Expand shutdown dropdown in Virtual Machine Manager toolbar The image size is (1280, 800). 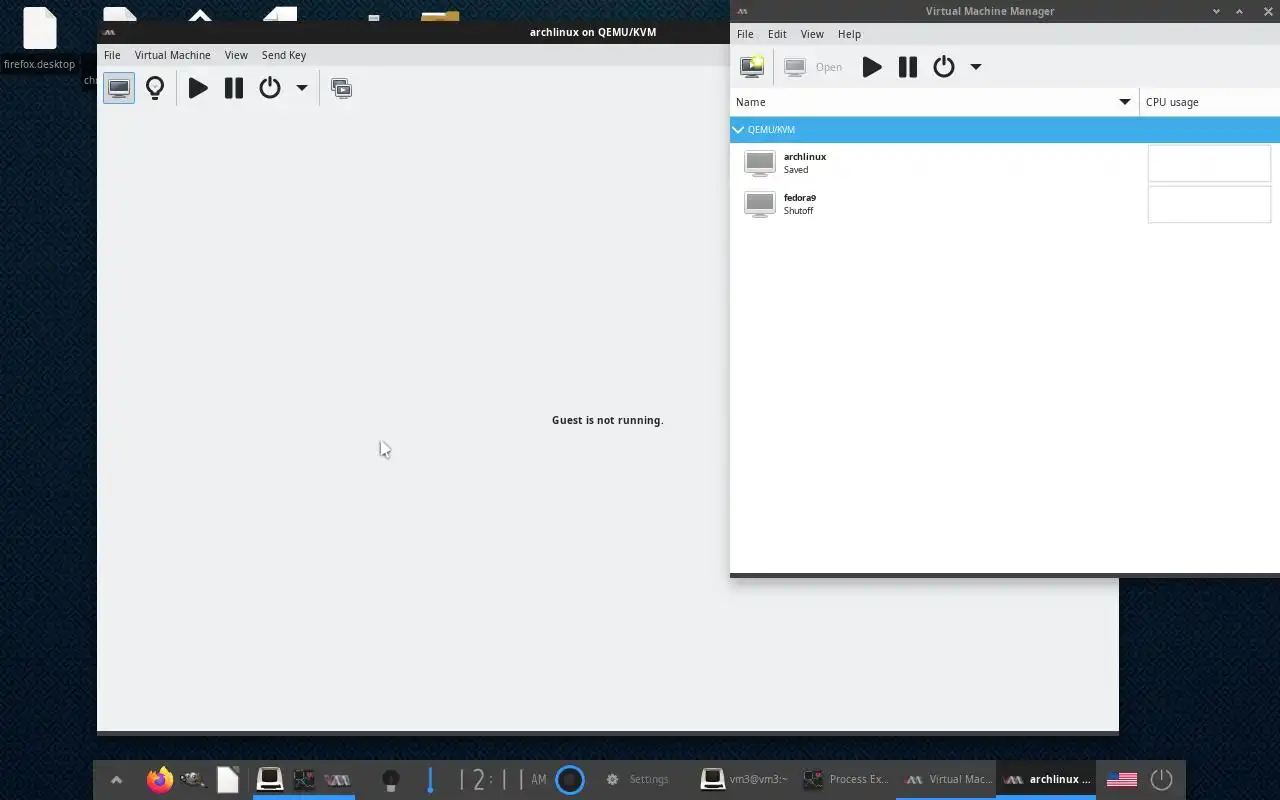(976, 67)
